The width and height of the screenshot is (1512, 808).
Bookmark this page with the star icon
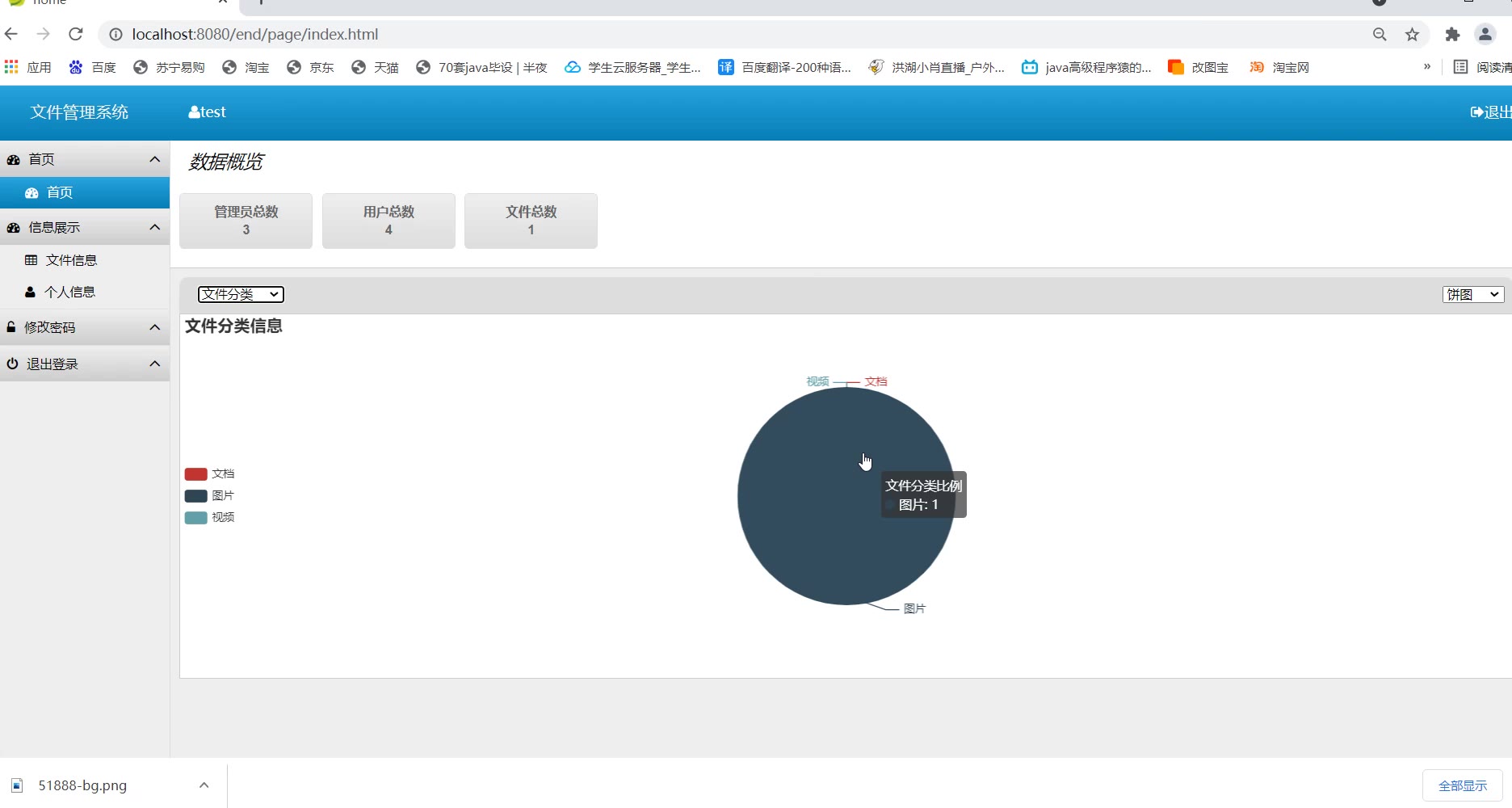(1412, 34)
